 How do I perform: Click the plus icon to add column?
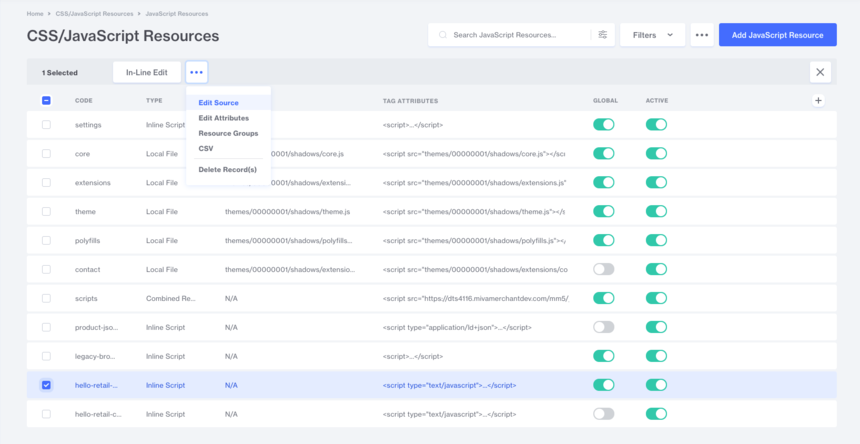818,100
